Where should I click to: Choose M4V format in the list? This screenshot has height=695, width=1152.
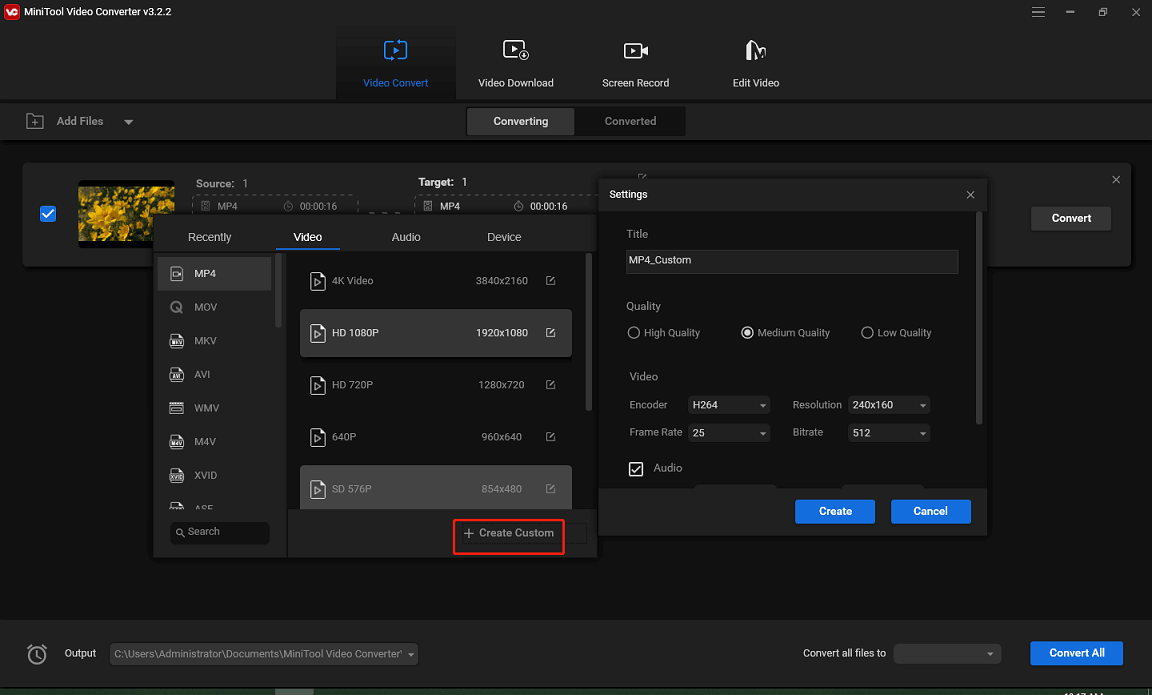[215, 442]
